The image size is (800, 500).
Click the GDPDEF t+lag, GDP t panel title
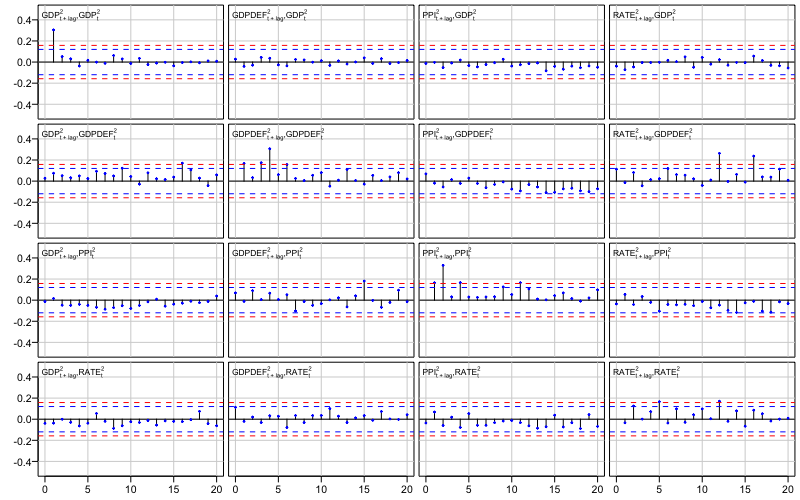tap(269, 15)
